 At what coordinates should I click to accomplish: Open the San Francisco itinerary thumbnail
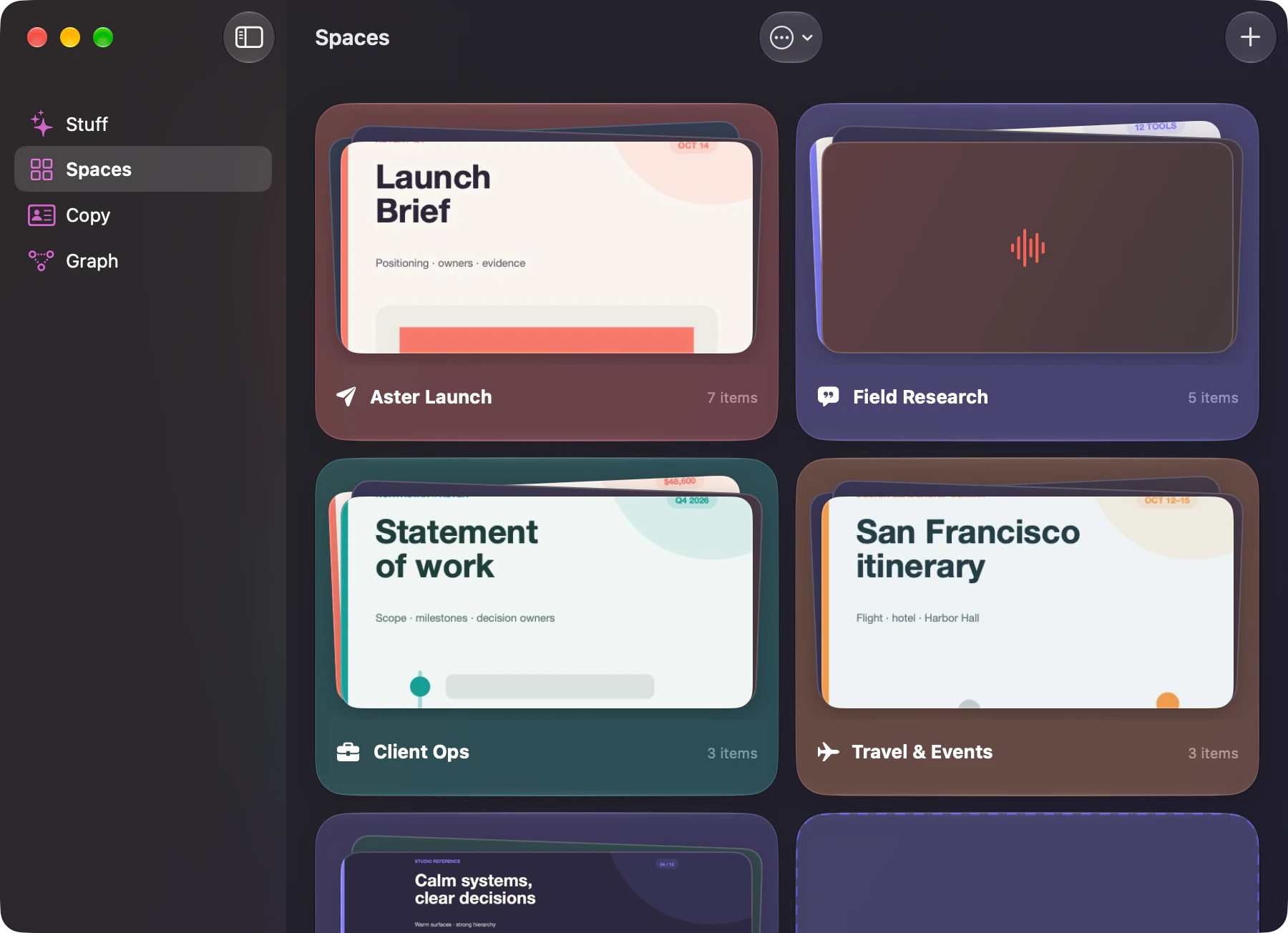(x=1028, y=602)
